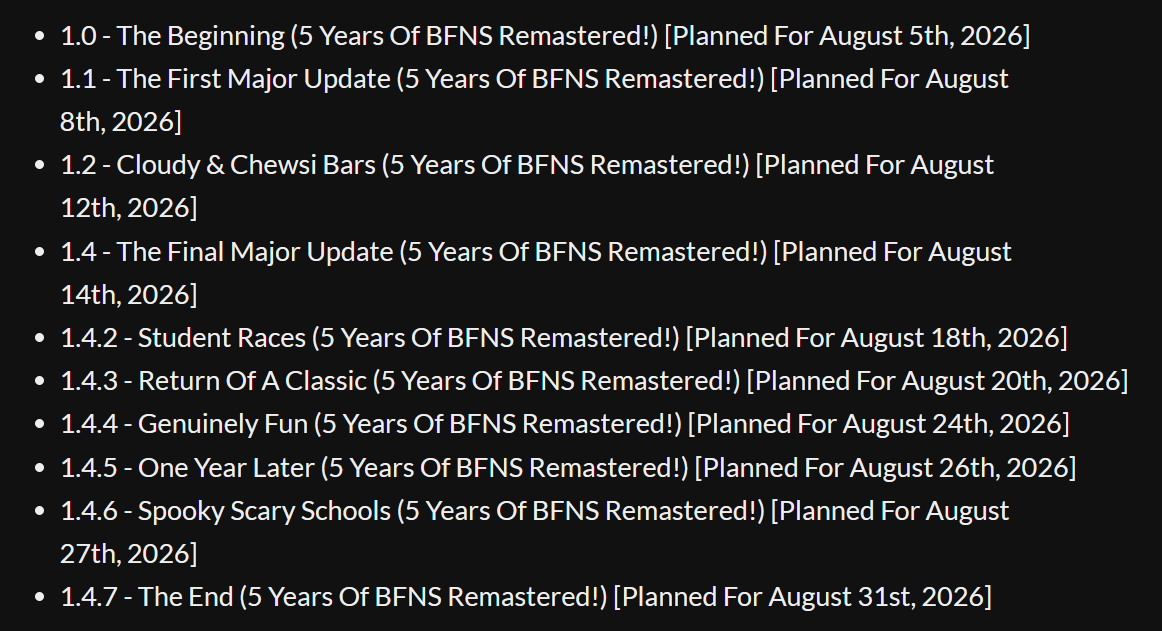The width and height of the screenshot is (1162, 631).
Task: Click the 1.4.4 - Genuinely Fun entry
Action: click(565, 424)
